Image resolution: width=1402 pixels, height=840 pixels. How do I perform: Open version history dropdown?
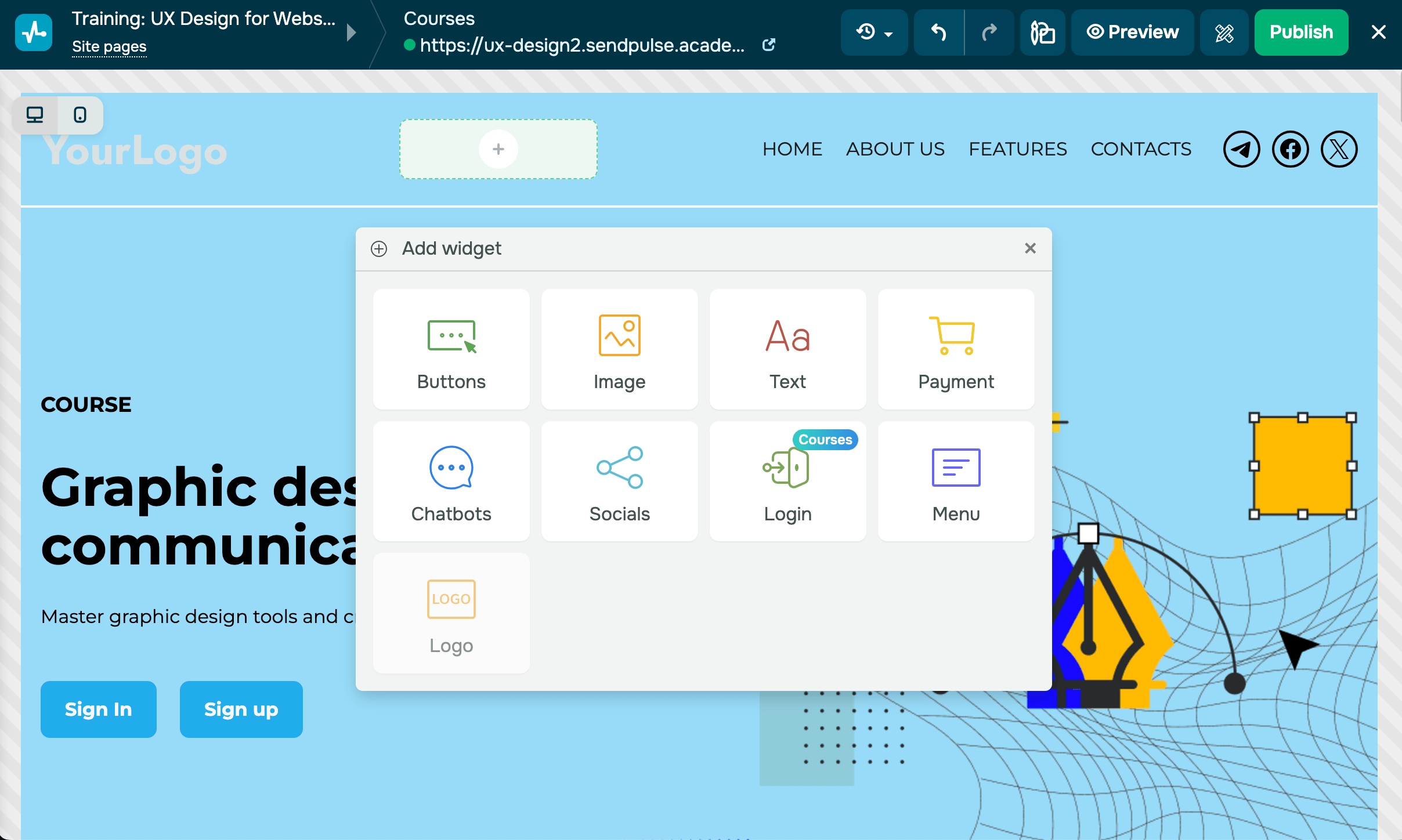coord(874,32)
